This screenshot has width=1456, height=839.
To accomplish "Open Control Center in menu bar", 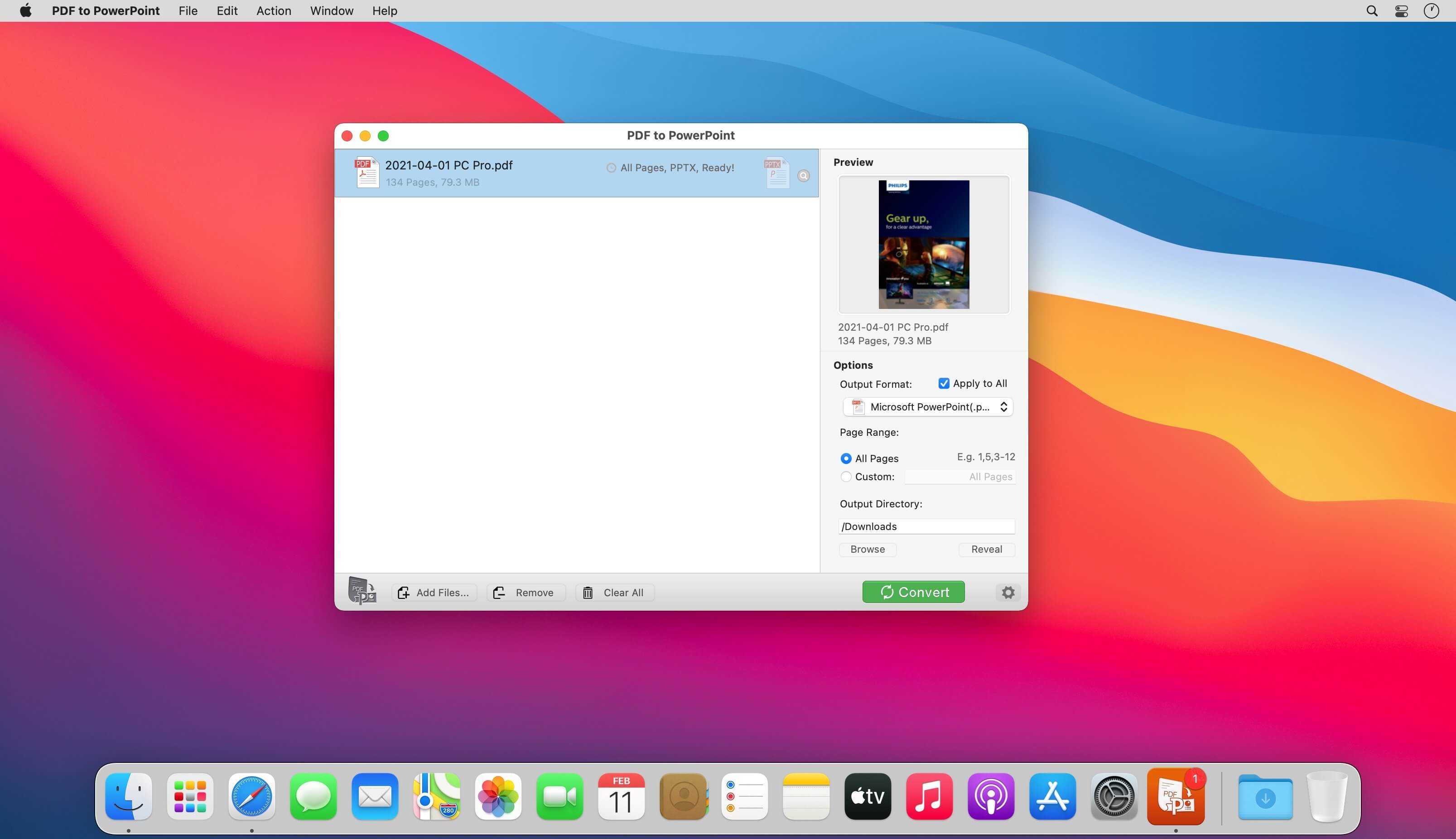I will (x=1401, y=11).
